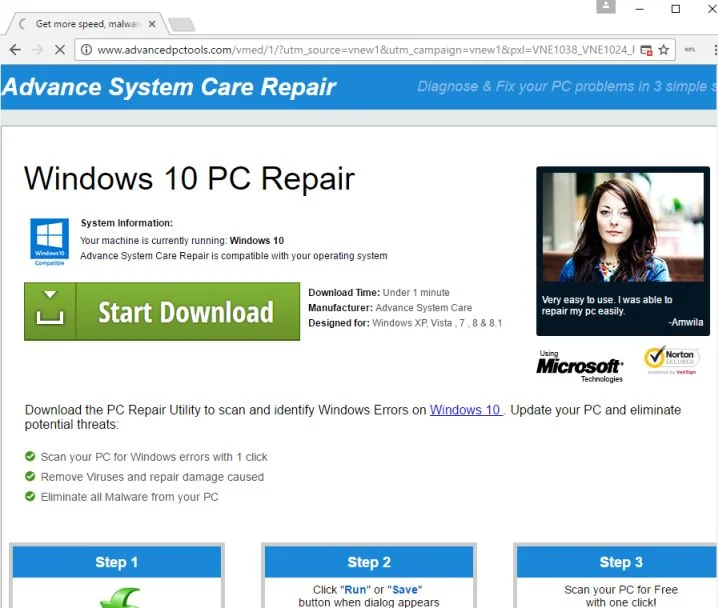
Task: Stop page loading with the X button
Action: coord(60,49)
